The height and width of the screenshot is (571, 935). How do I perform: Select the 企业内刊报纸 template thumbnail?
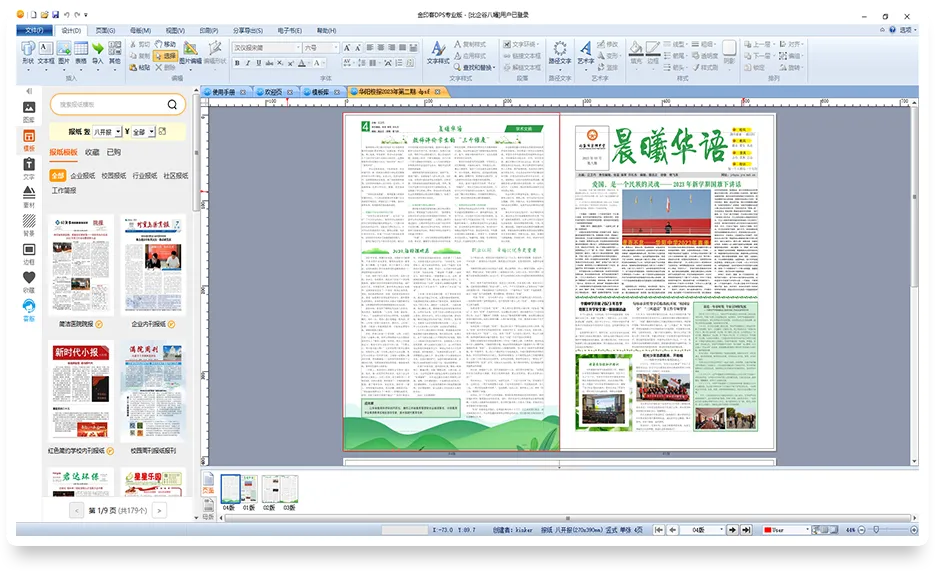click(x=152, y=264)
